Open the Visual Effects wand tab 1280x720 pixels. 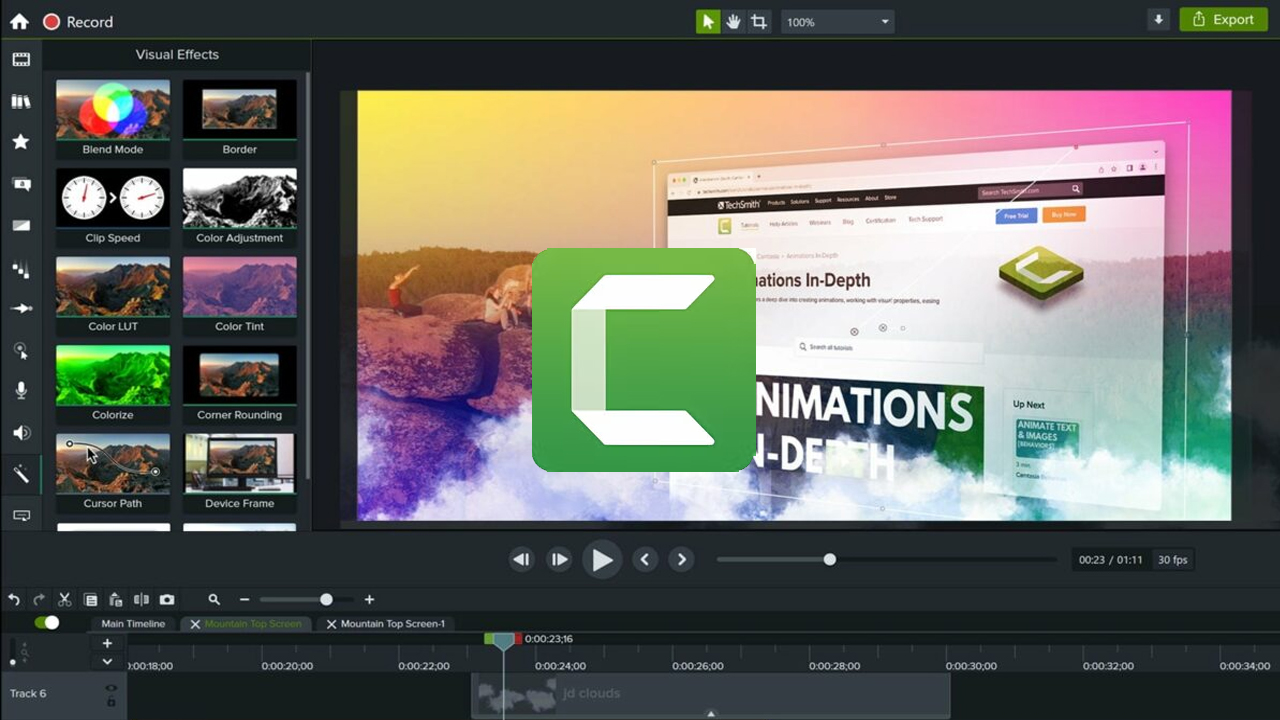(x=21, y=474)
